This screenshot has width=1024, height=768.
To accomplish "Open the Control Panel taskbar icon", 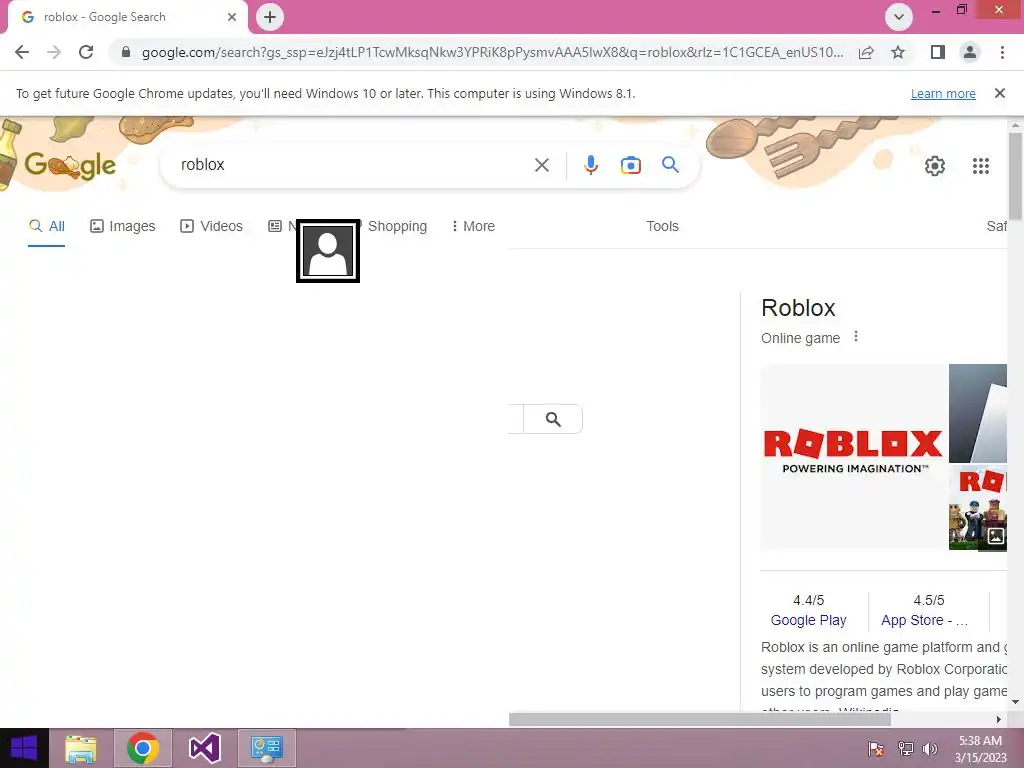I will pyautogui.click(x=266, y=748).
